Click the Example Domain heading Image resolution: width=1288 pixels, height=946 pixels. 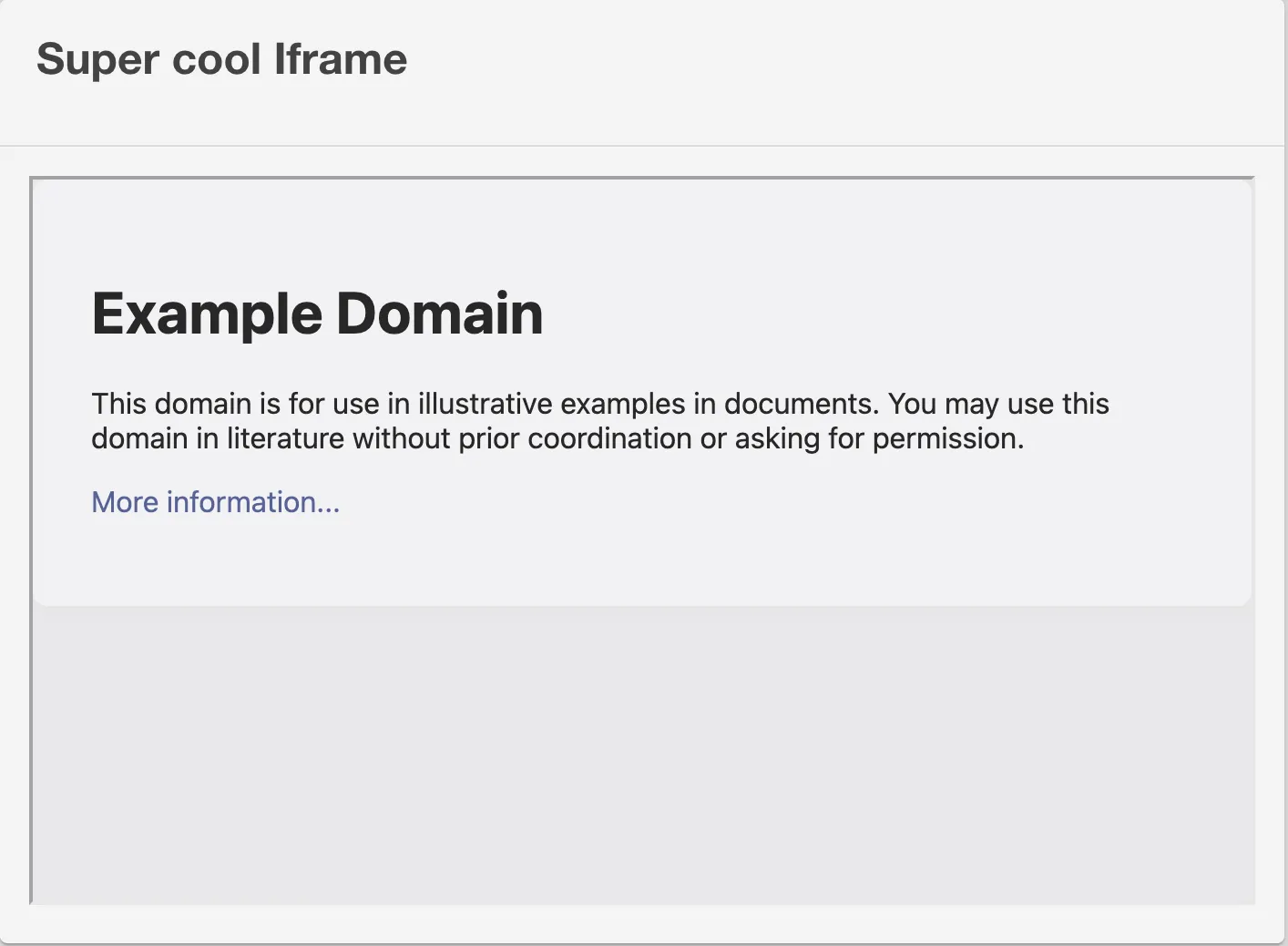click(317, 314)
